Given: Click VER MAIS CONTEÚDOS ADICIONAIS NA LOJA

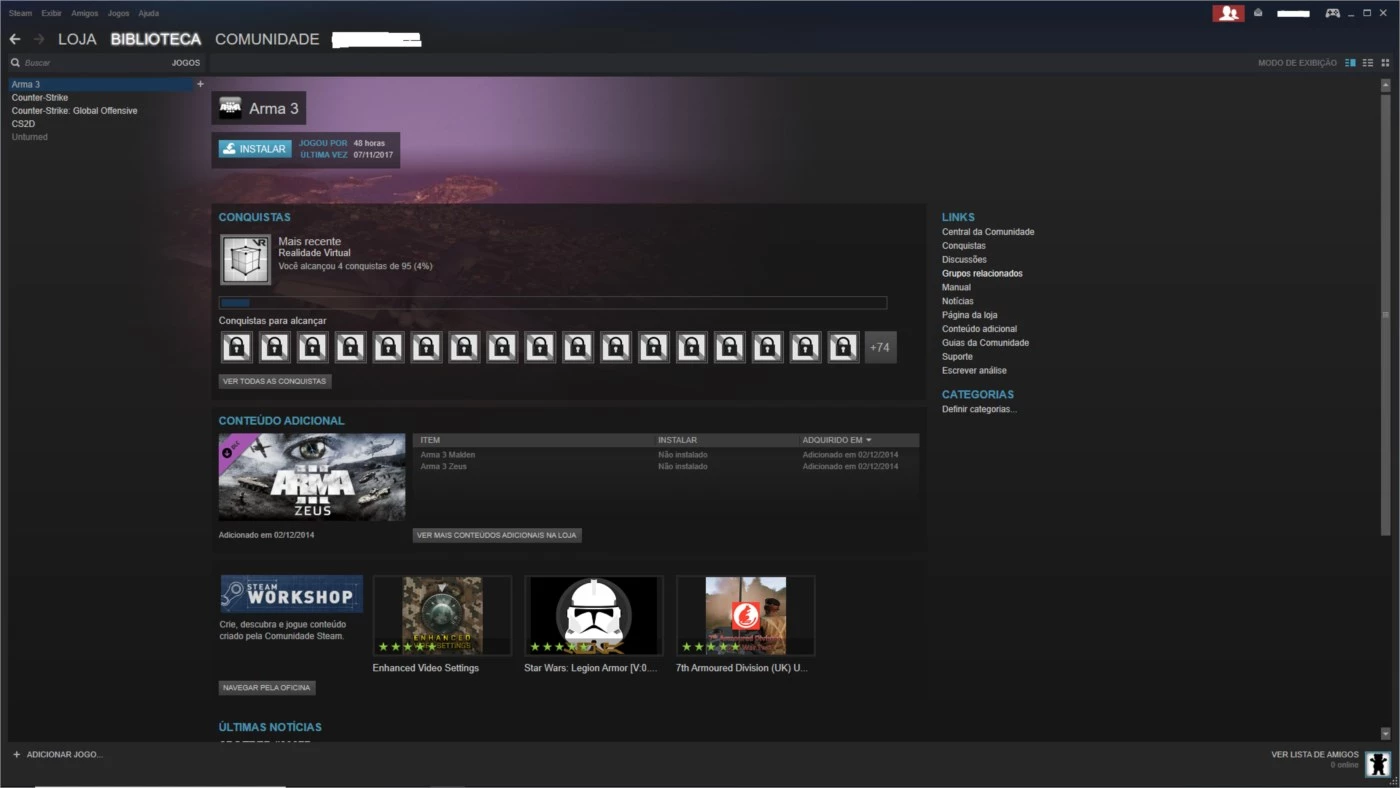Looking at the screenshot, I should [497, 535].
